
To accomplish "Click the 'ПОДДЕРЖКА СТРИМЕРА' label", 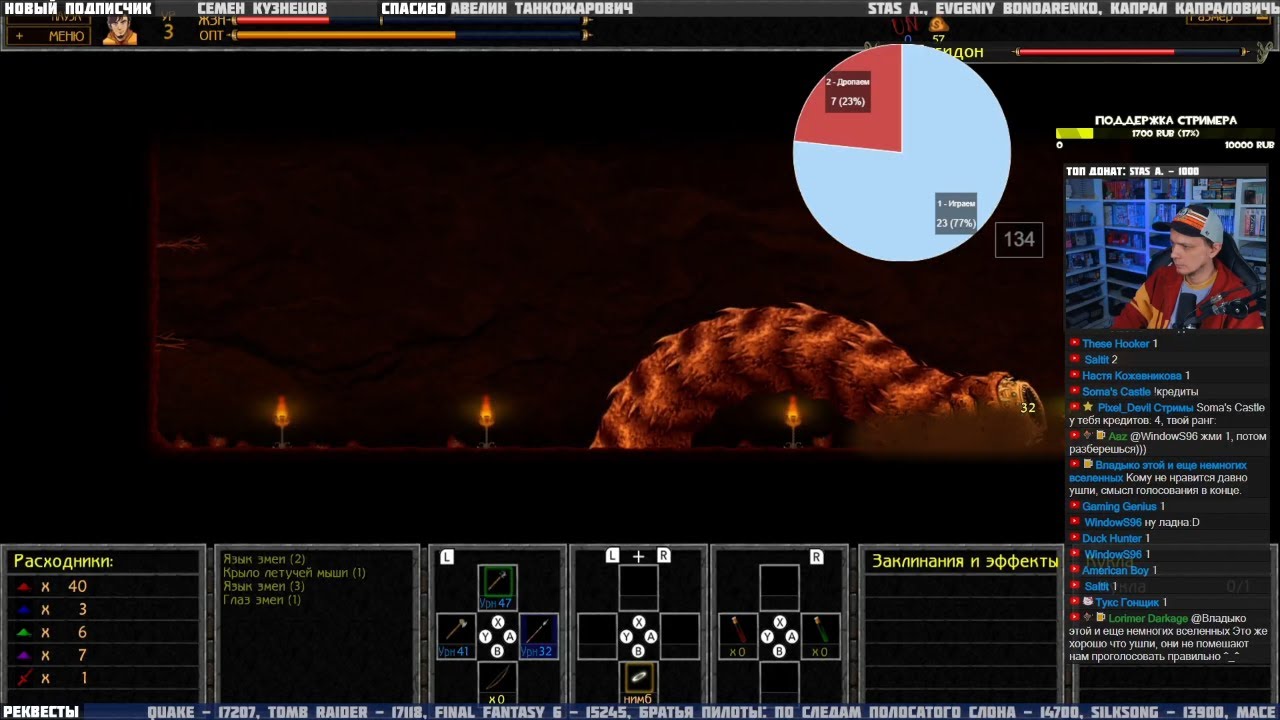I will pyautogui.click(x=1165, y=120).
